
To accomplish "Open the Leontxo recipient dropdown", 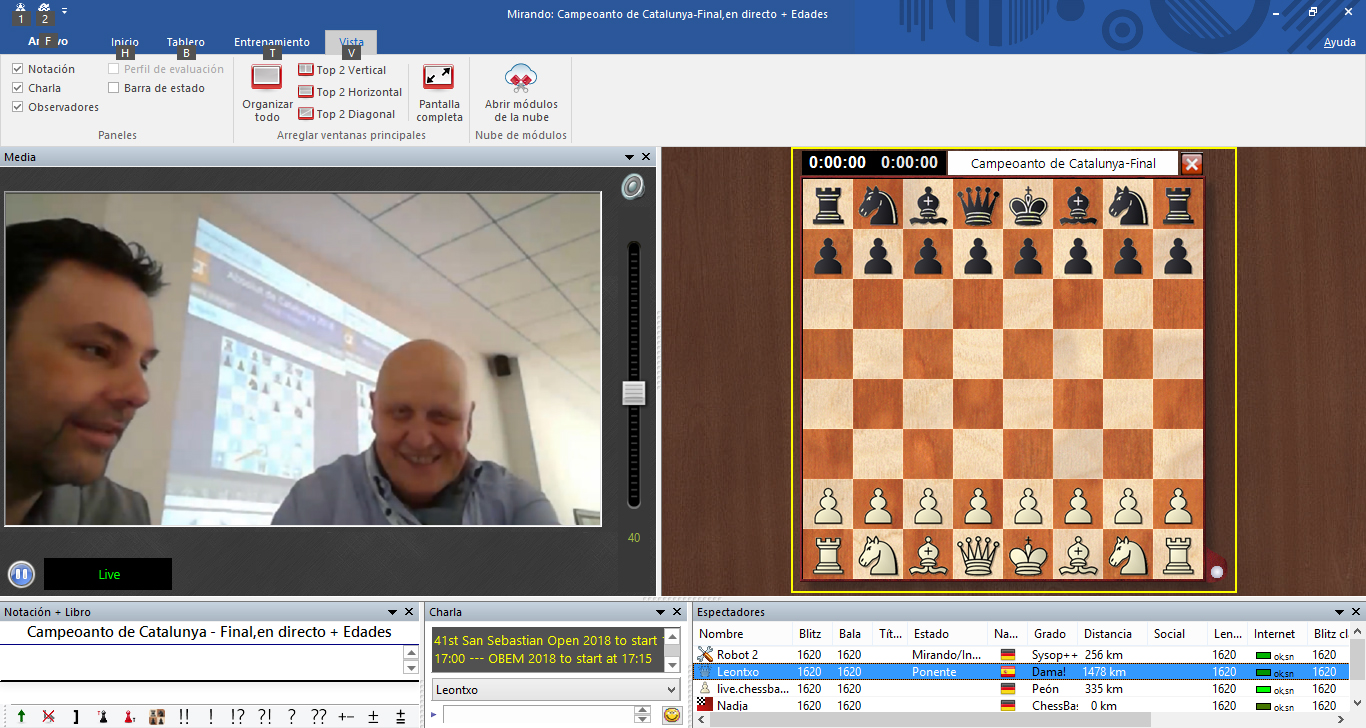I will (x=671, y=690).
